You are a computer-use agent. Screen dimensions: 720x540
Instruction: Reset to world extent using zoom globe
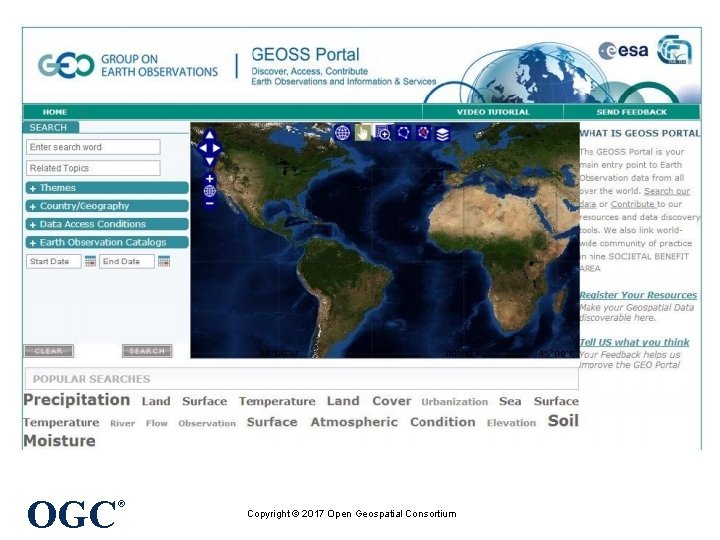[209, 191]
